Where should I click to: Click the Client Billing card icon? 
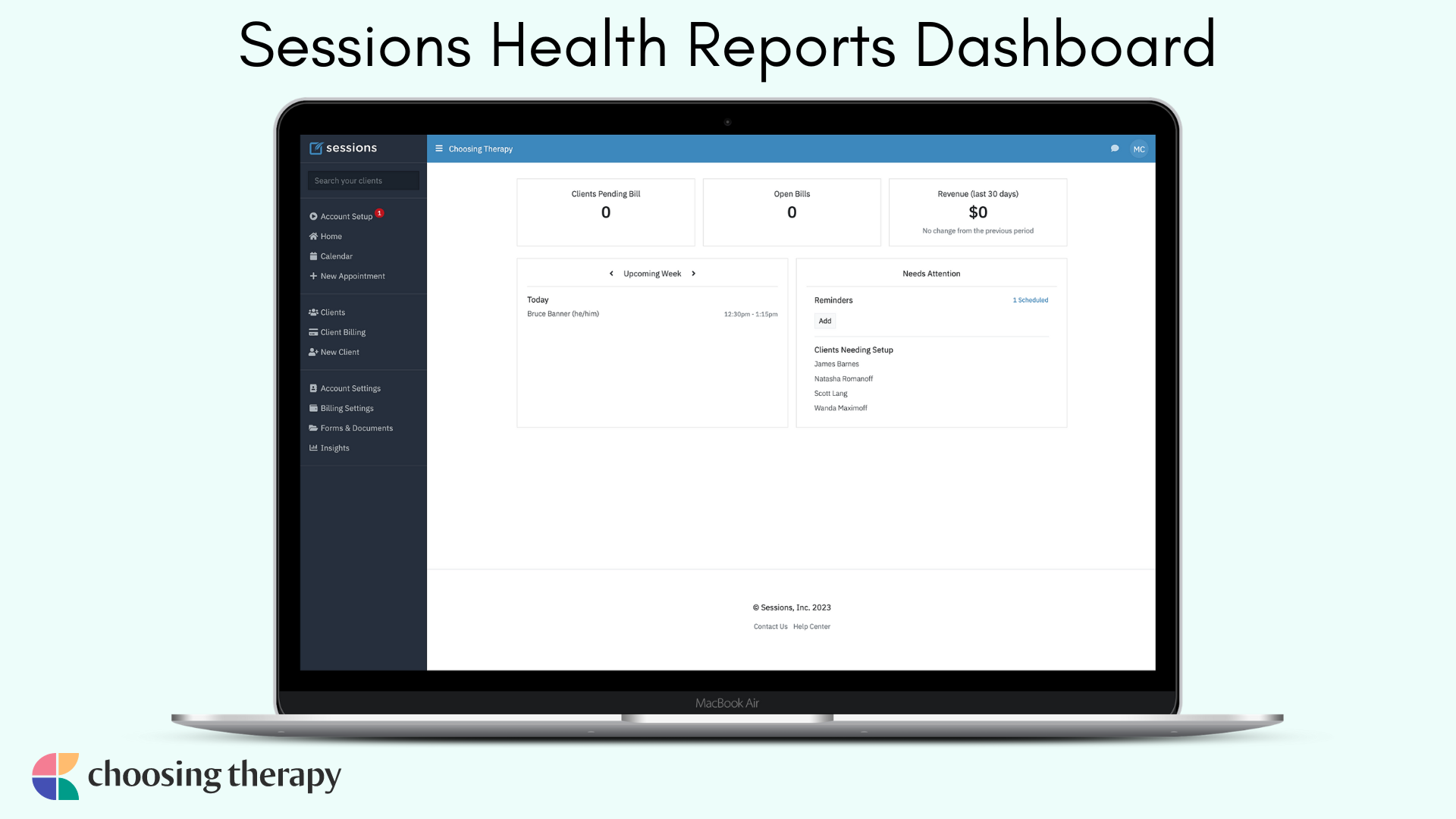point(313,331)
